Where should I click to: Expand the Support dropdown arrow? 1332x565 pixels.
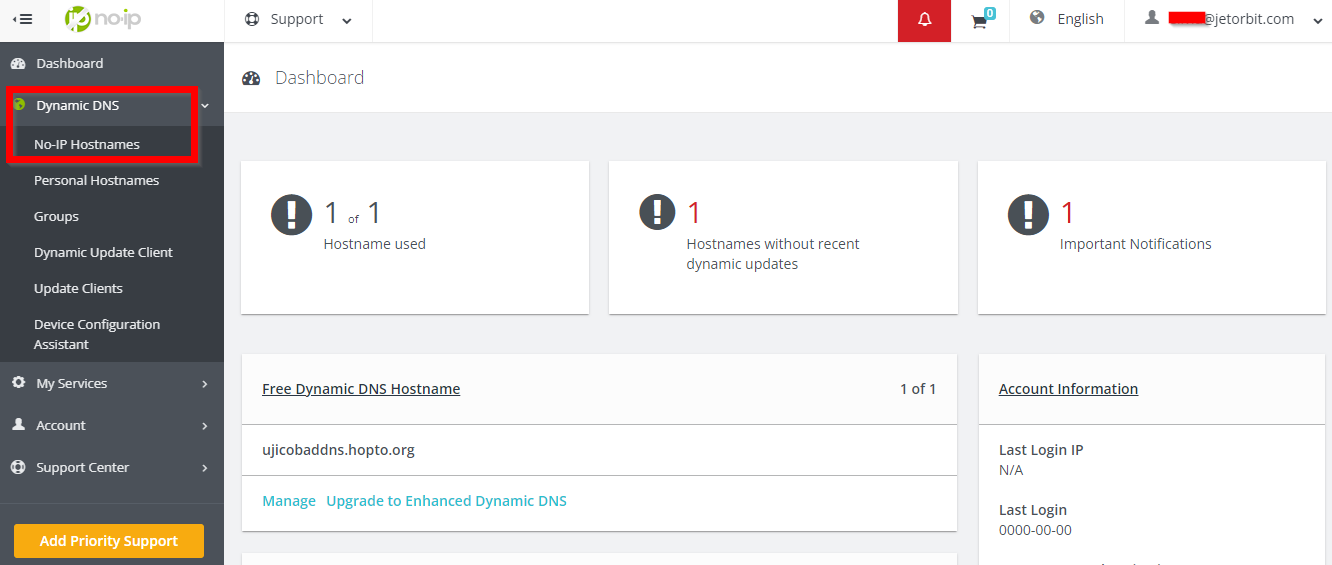coord(347,20)
